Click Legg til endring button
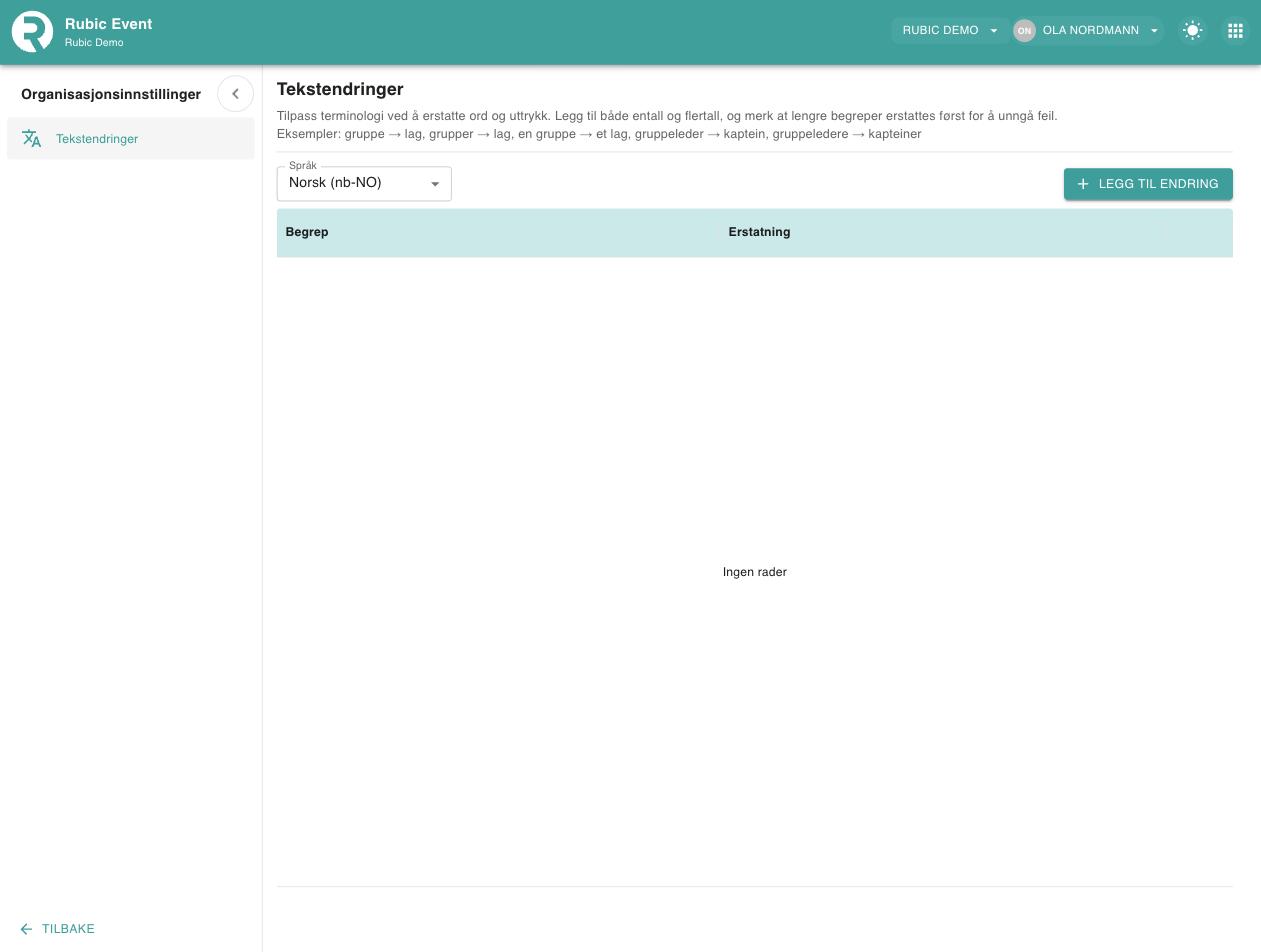The image size is (1261, 952). pyautogui.click(x=1148, y=184)
